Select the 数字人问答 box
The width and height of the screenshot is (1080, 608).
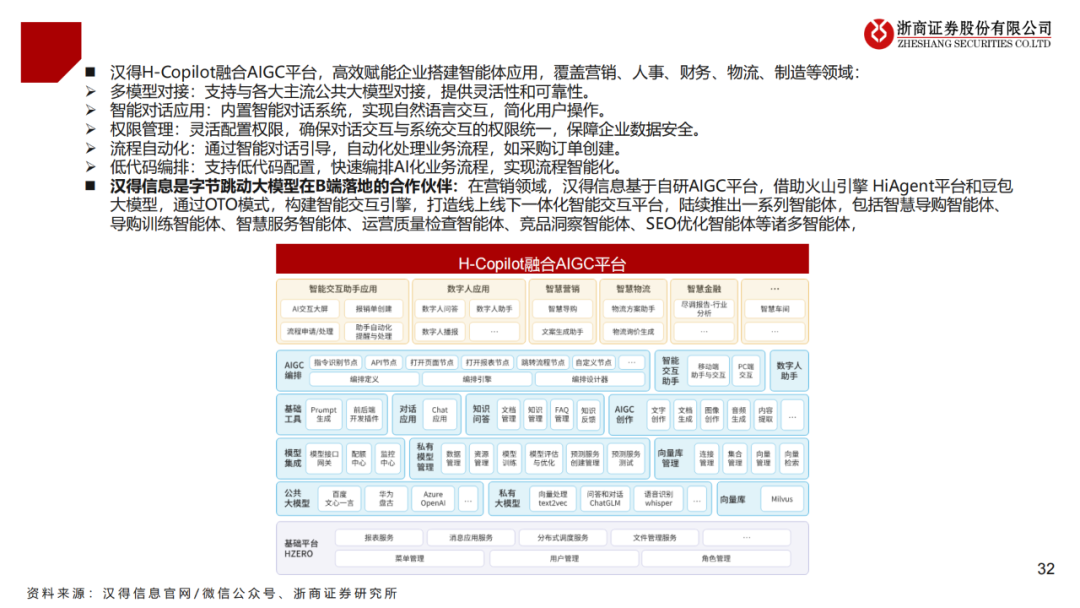tap(439, 309)
